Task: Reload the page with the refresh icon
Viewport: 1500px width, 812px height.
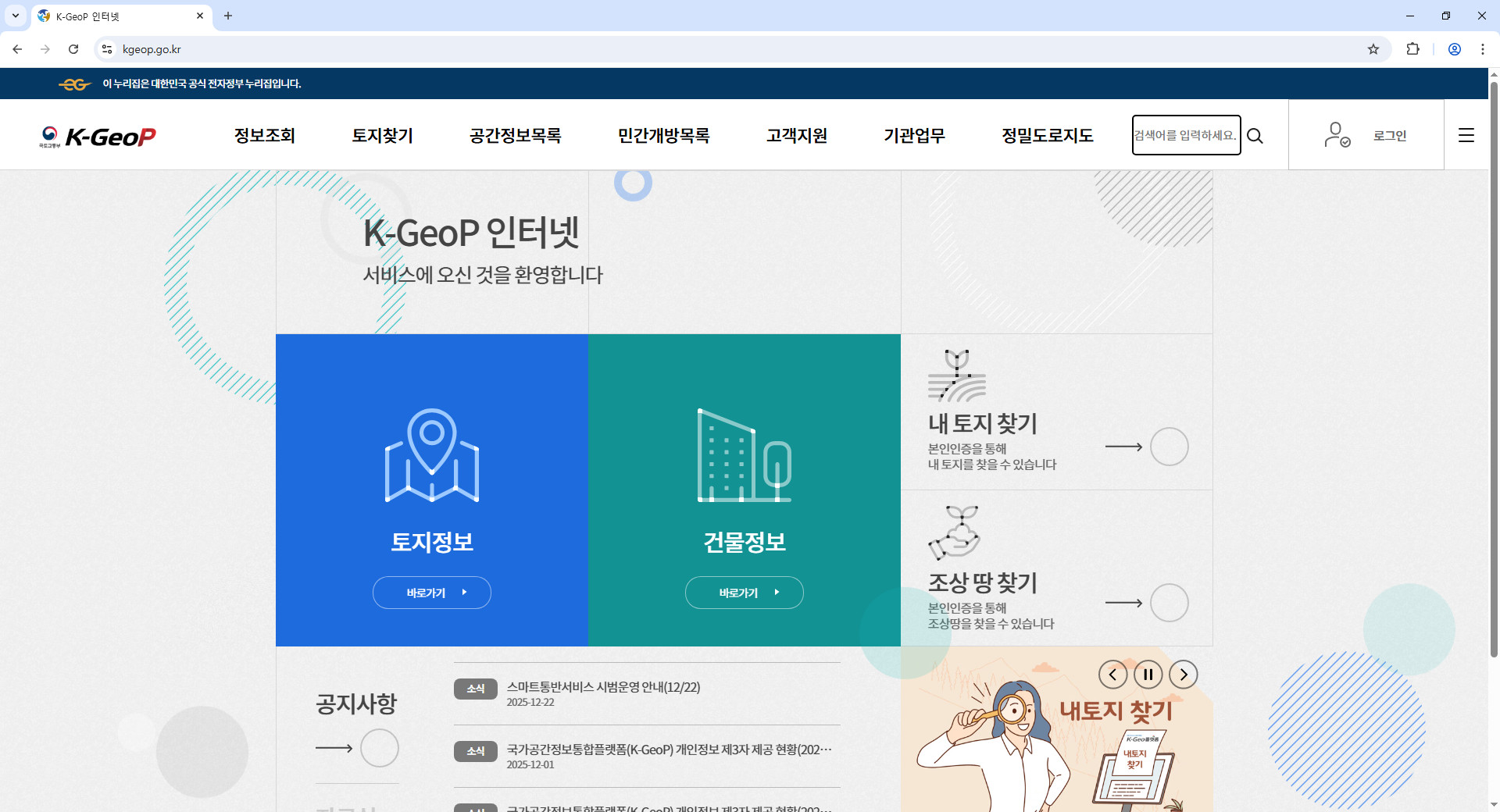Action: point(73,49)
